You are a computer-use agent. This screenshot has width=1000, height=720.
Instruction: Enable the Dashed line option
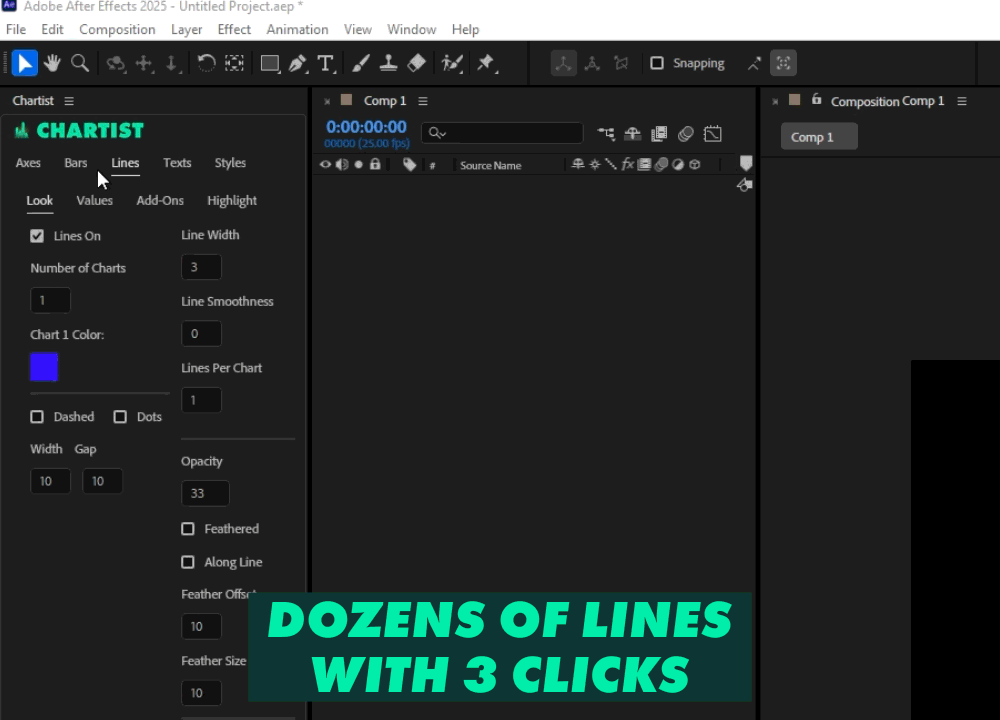pos(37,417)
